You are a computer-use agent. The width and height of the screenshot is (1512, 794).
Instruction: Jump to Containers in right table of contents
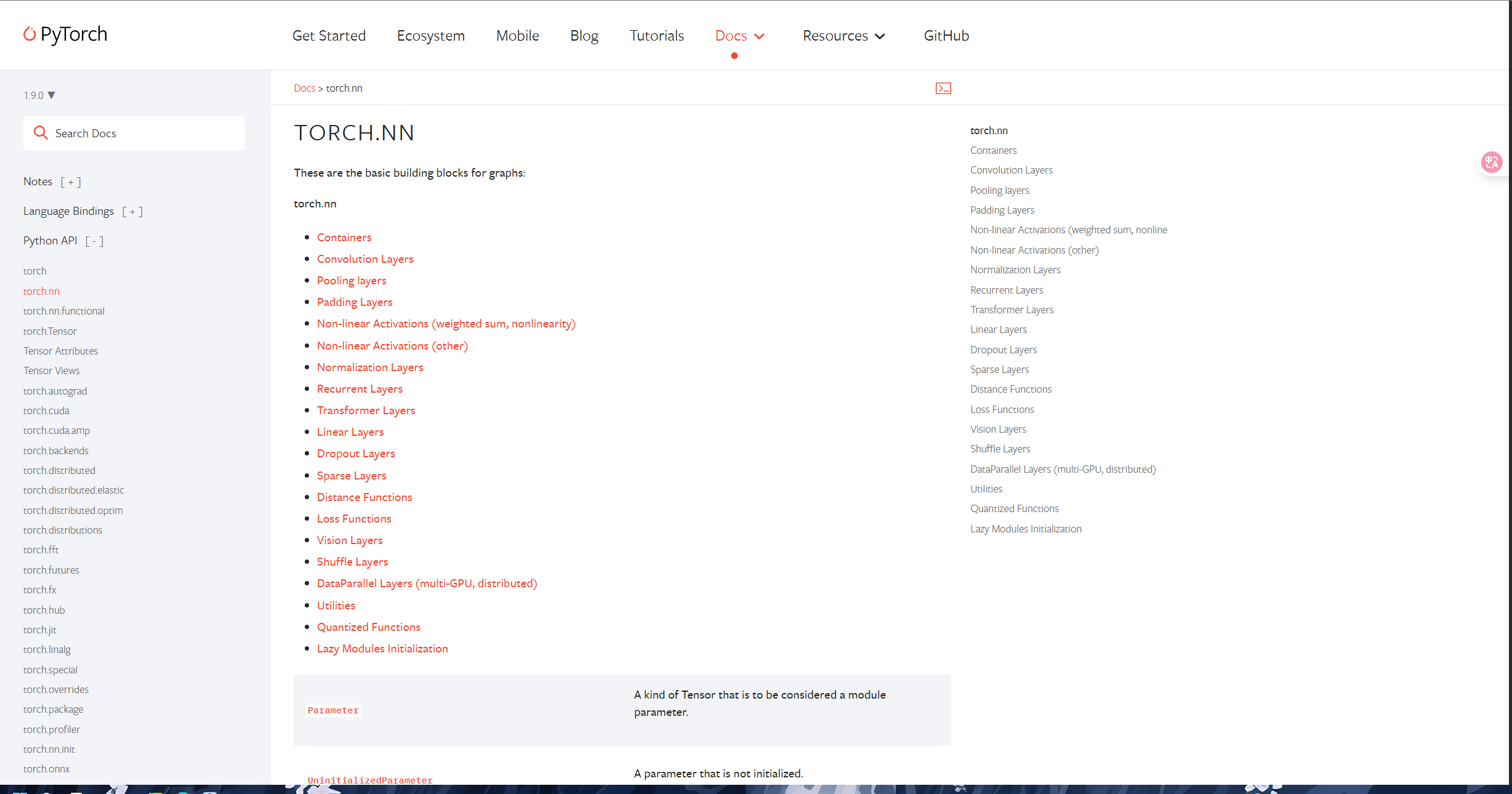(x=993, y=150)
